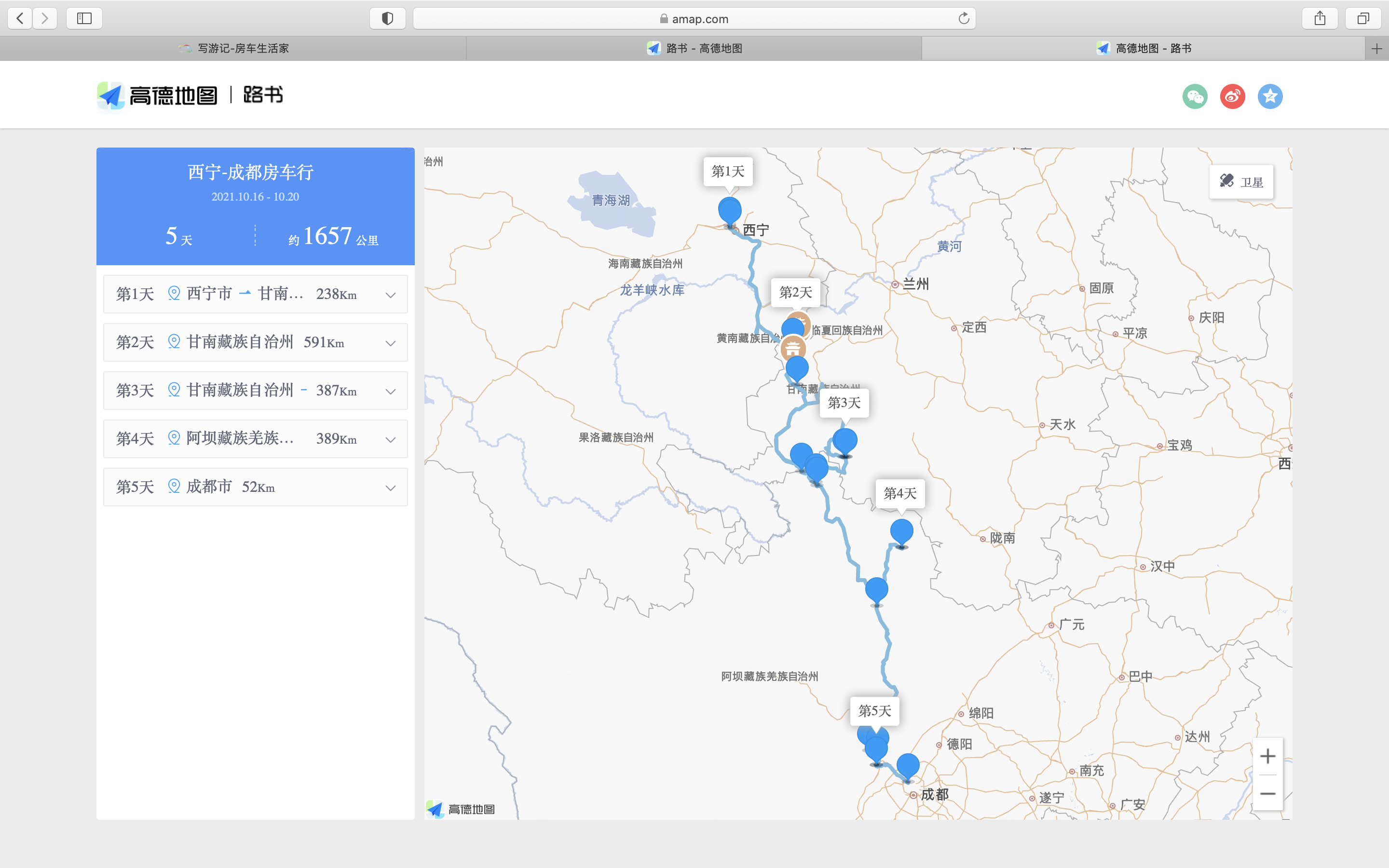Expand the 第3天 itinerary chevron
1389x868 pixels.
coord(390,392)
